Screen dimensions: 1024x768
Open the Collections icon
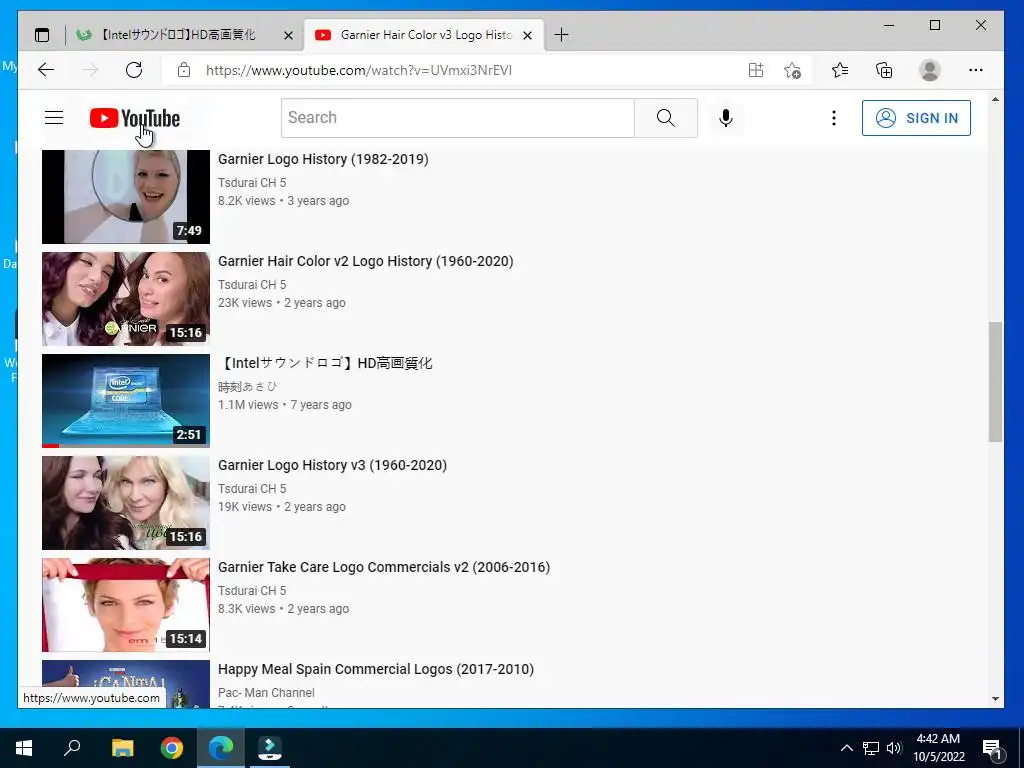pyautogui.click(x=884, y=70)
